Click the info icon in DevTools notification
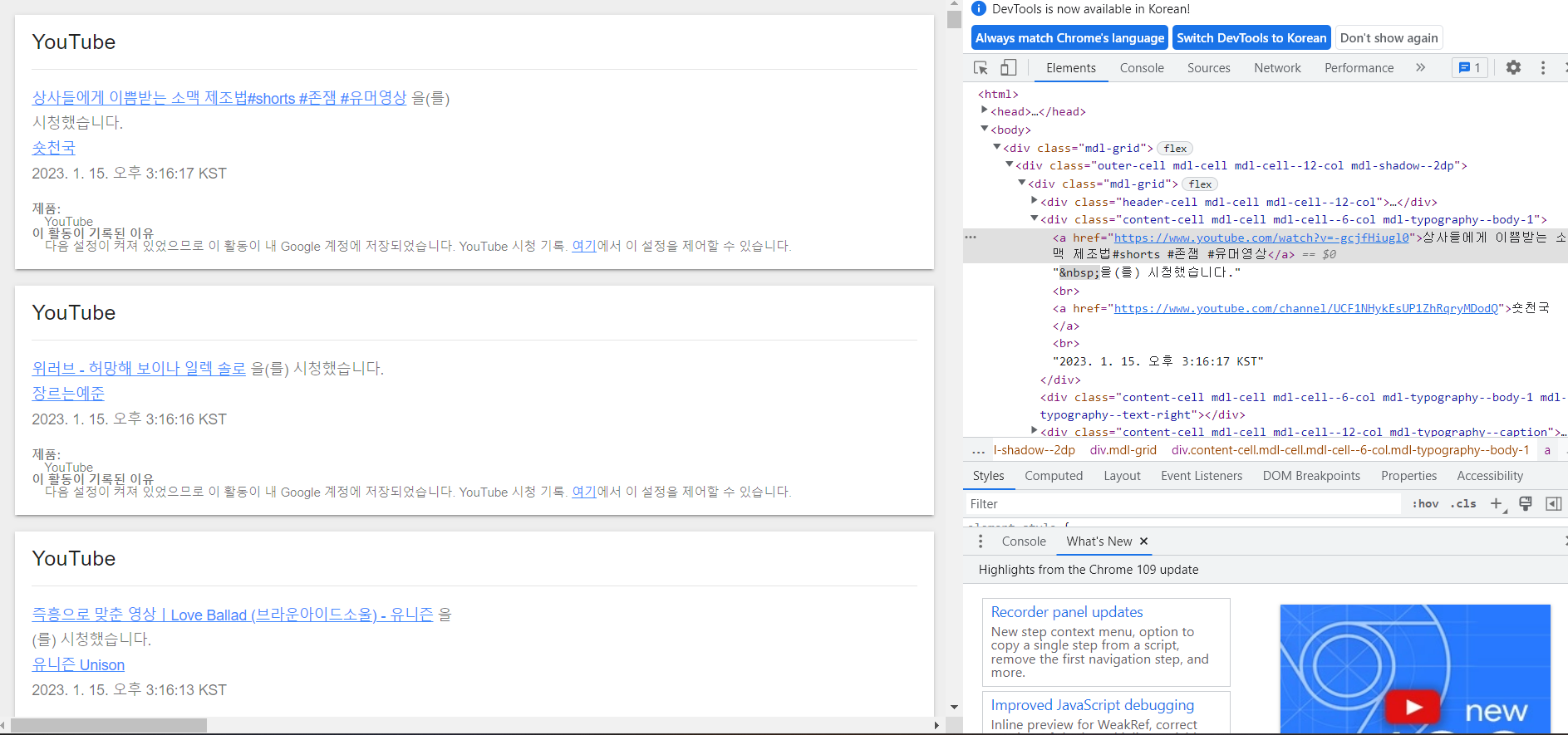This screenshot has width=1568, height=735. click(979, 9)
